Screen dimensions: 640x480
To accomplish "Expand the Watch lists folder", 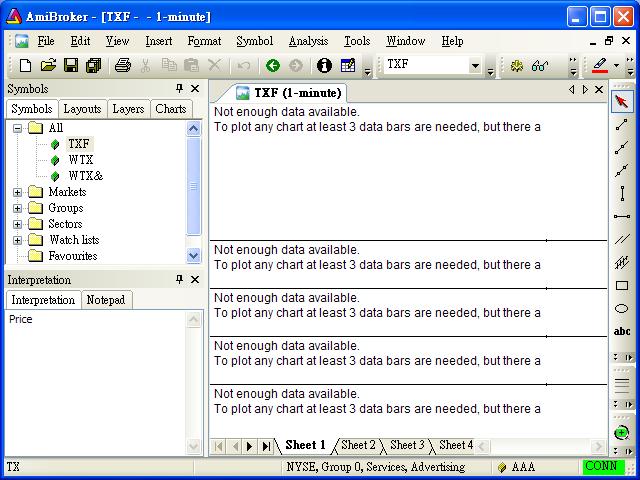I will tap(18, 240).
